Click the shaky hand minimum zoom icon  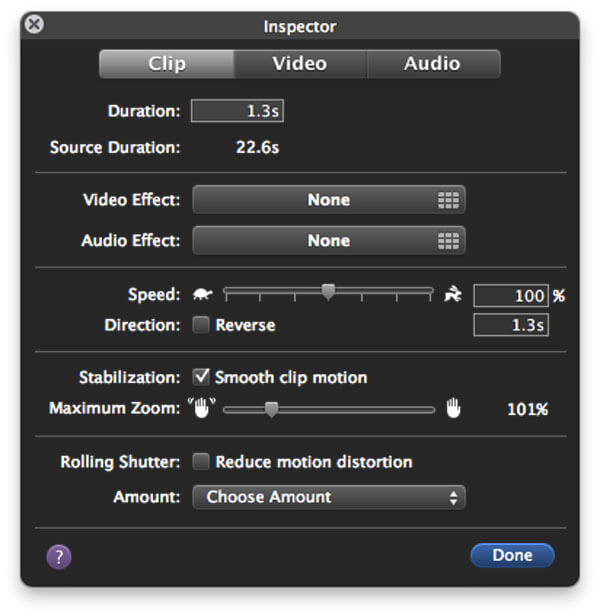coord(202,408)
